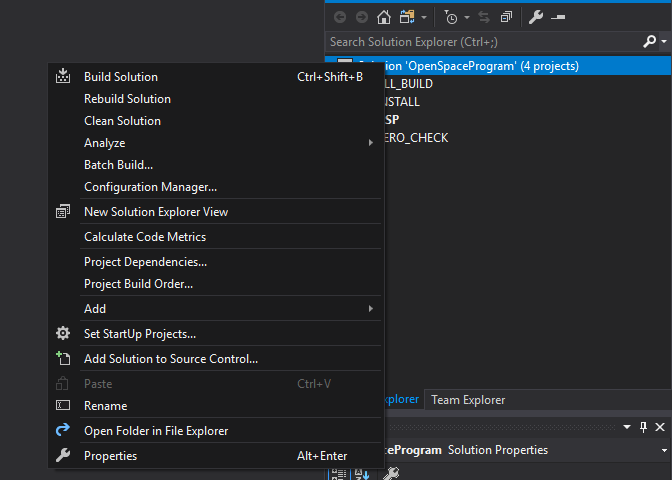The height and width of the screenshot is (480, 672).
Task: Choose Rename from the context menu
Action: coord(216,406)
